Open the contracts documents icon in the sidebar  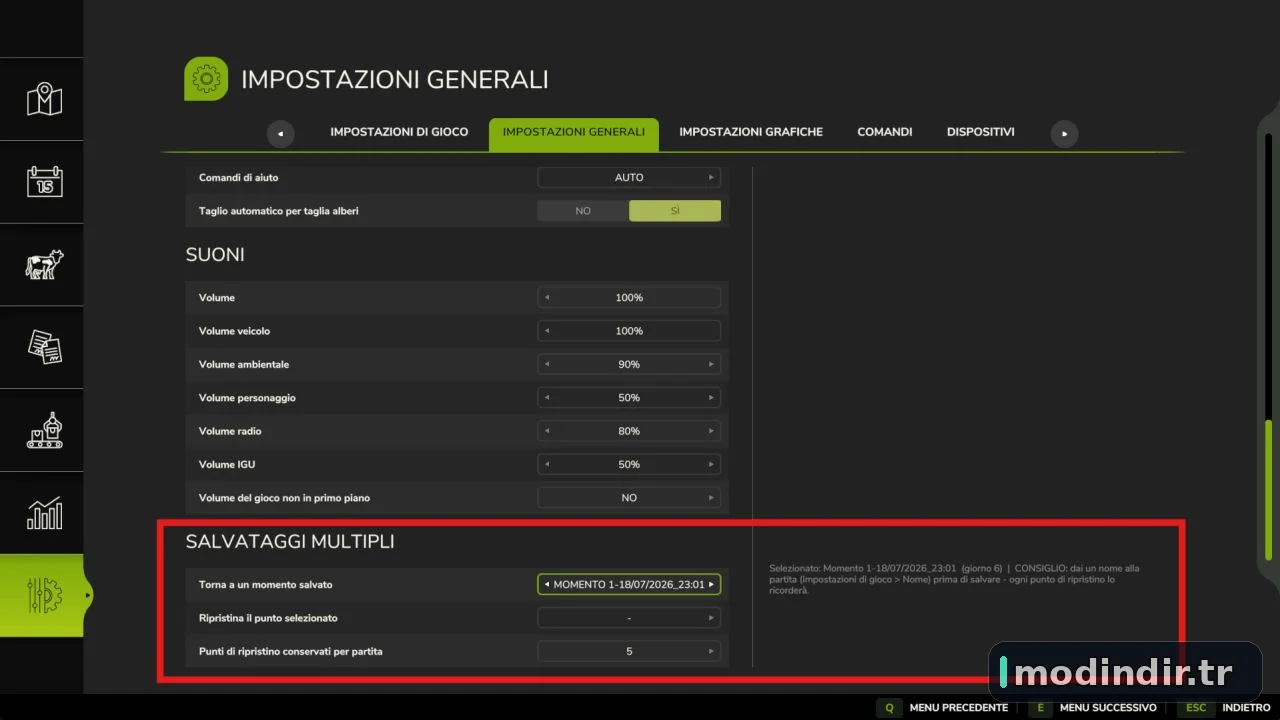point(44,347)
